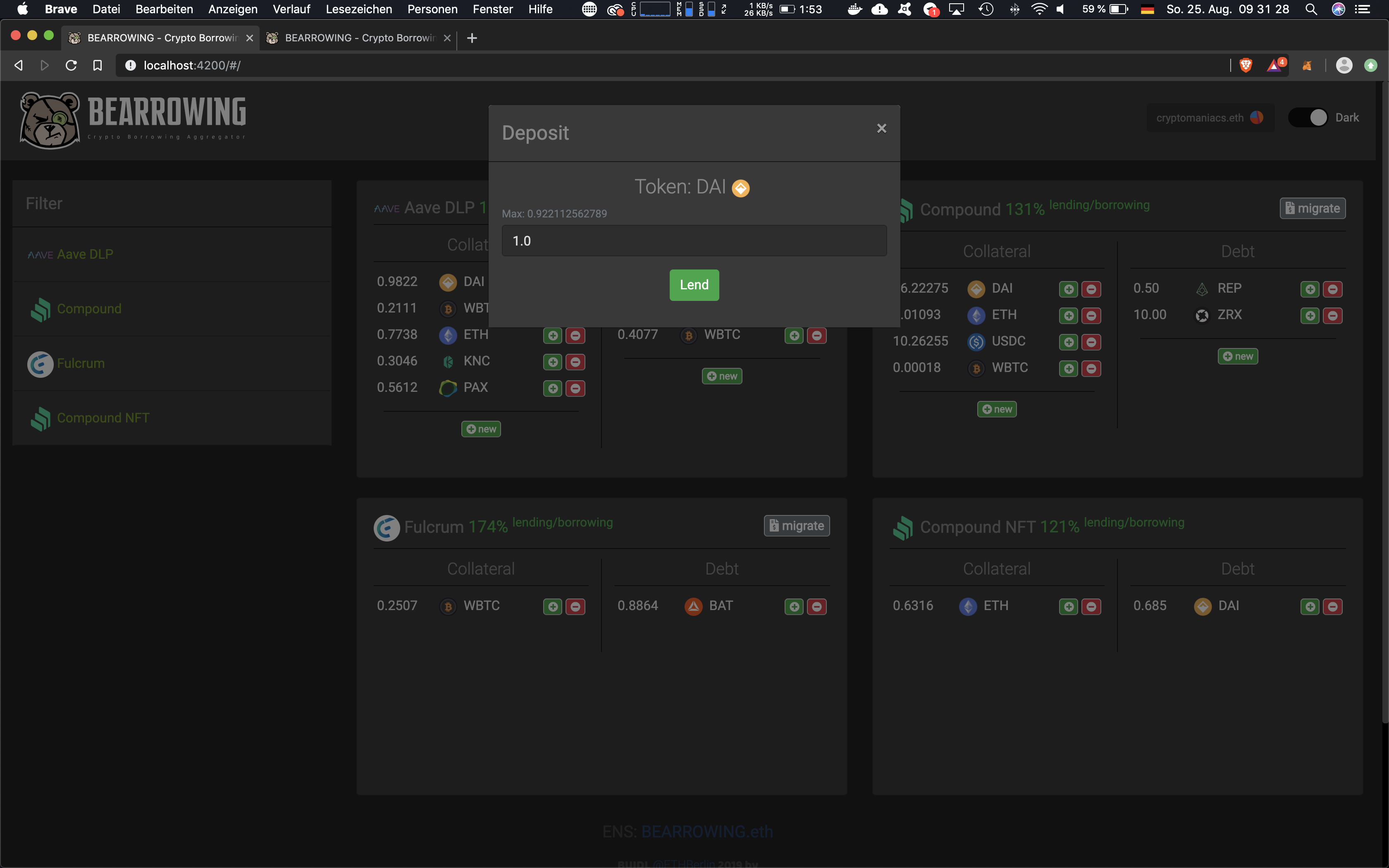Screen dimensions: 1389x868
Task: Select the Compound NFT filter item
Action: (103, 418)
